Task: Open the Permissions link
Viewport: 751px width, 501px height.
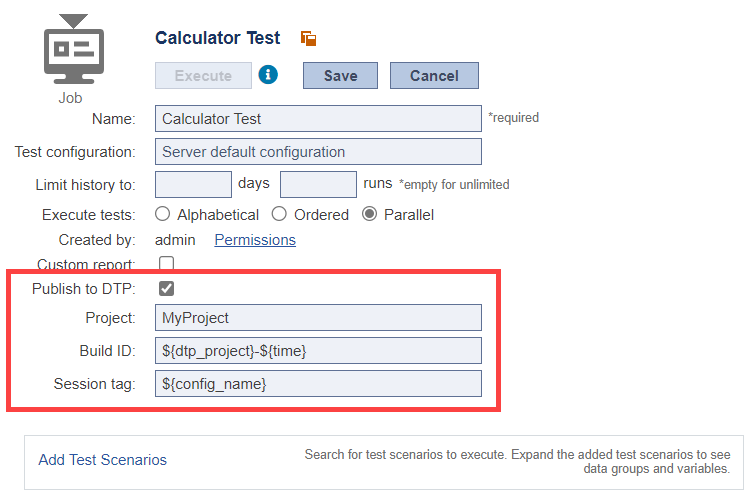Action: (255, 240)
